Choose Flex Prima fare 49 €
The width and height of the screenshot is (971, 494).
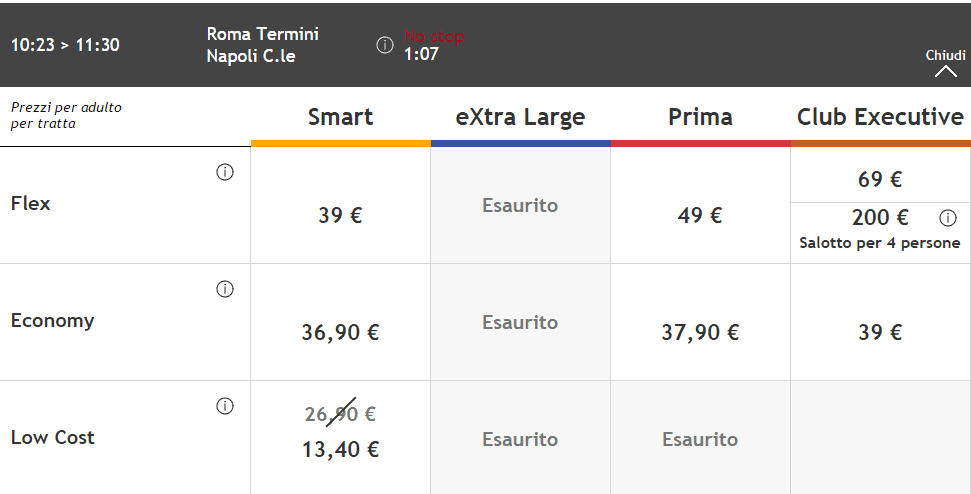(x=700, y=206)
